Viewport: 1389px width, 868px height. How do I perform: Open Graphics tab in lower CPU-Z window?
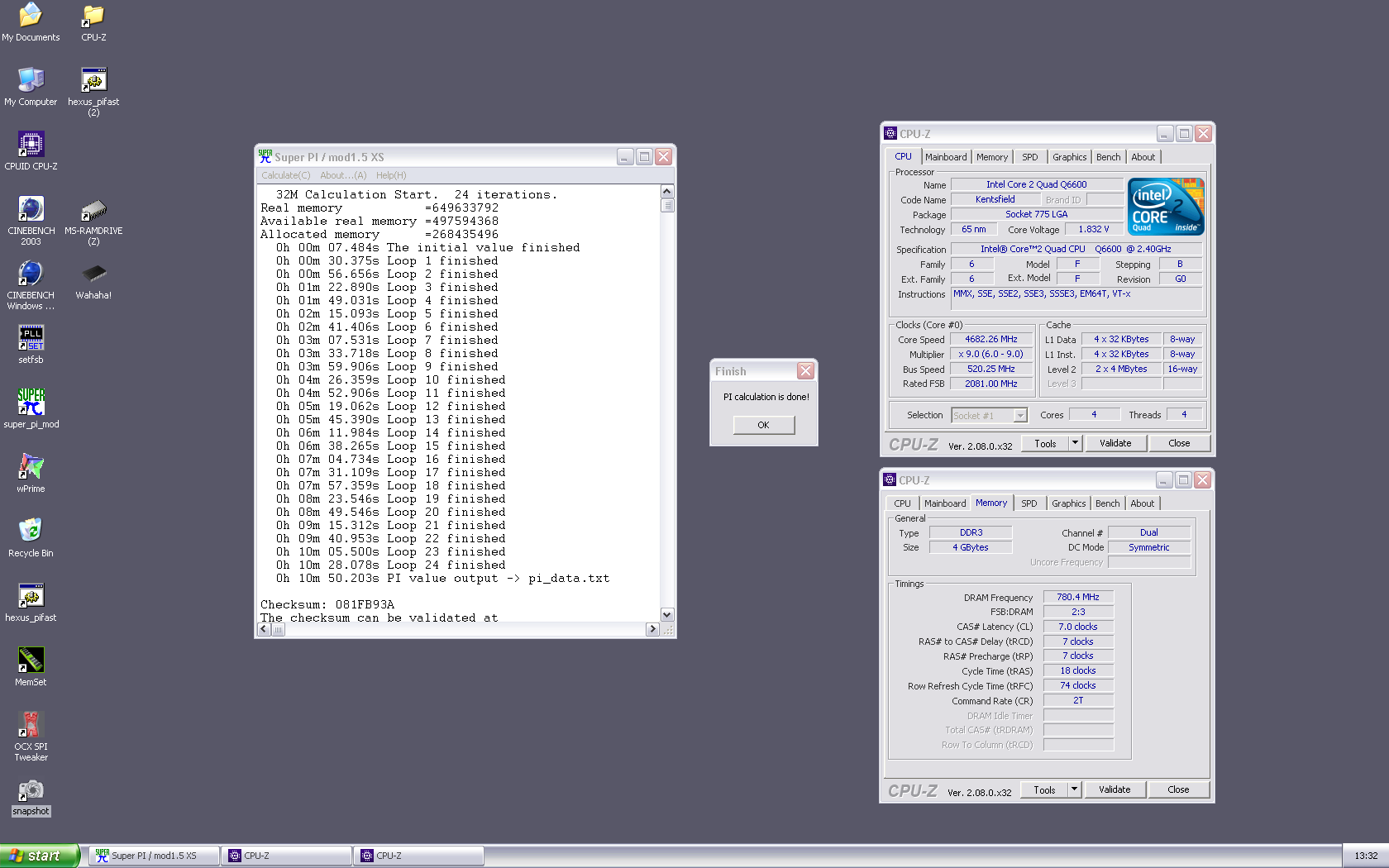(x=1069, y=503)
